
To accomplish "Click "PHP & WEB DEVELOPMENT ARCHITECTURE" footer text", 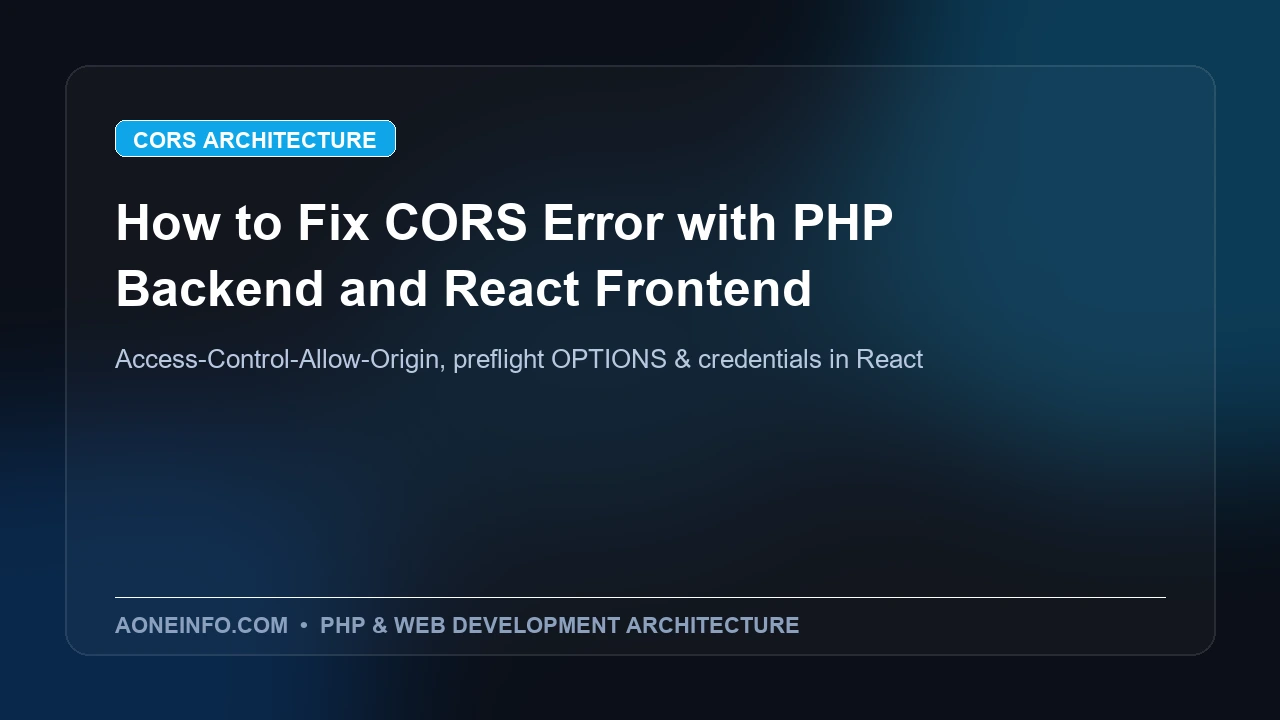I will click(x=559, y=625).
